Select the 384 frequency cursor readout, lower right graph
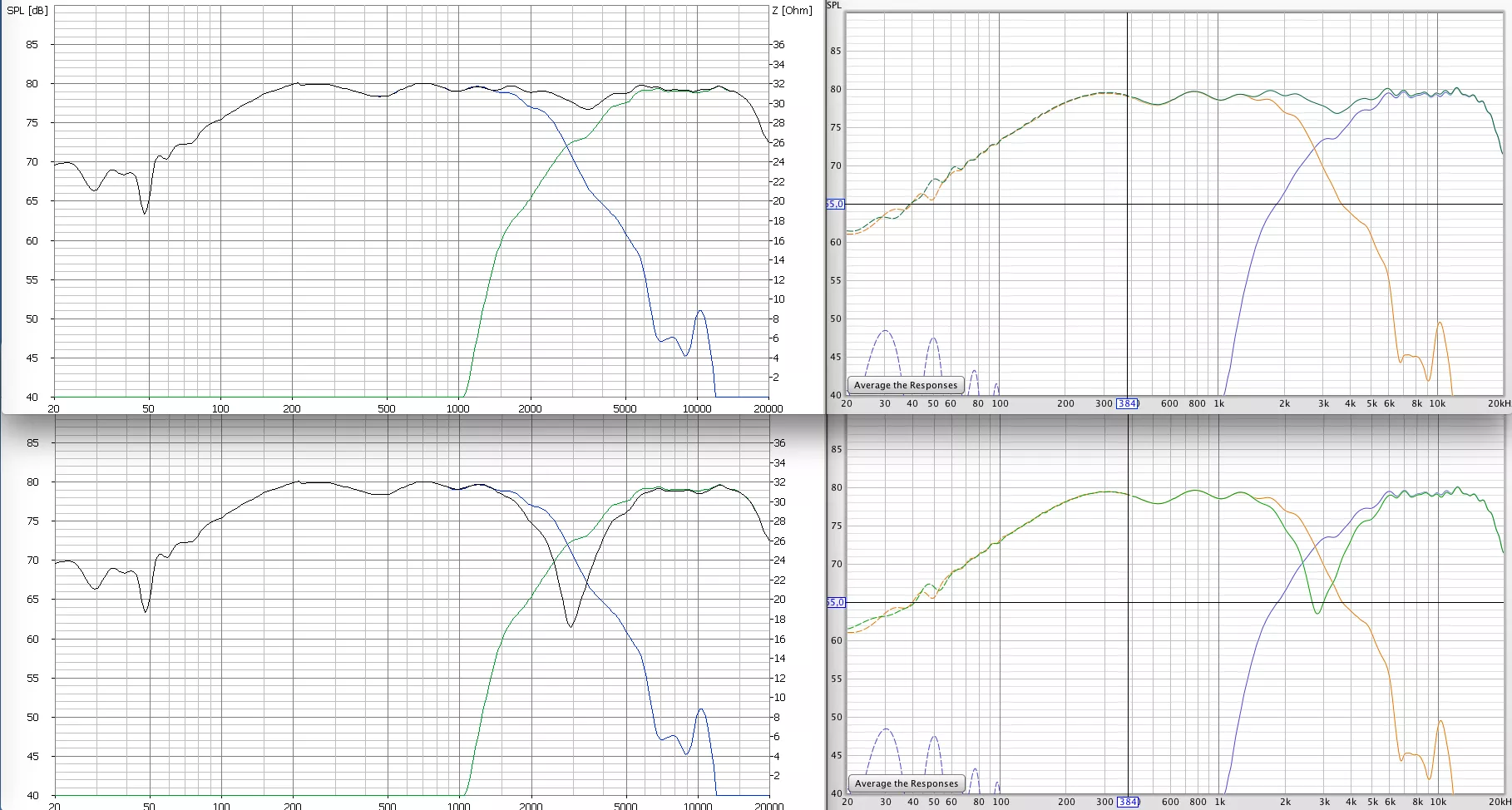Image resolution: width=1512 pixels, height=810 pixels. [1128, 802]
